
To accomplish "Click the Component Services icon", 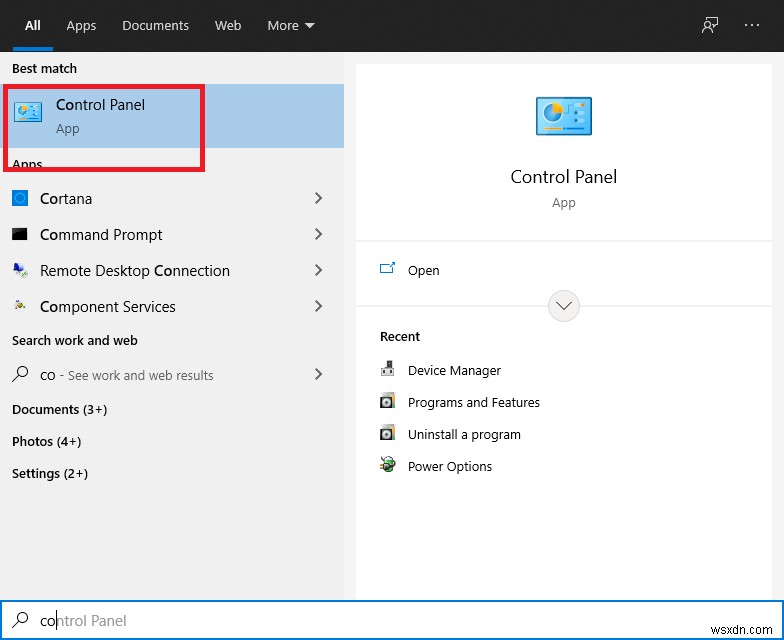I will pos(20,307).
